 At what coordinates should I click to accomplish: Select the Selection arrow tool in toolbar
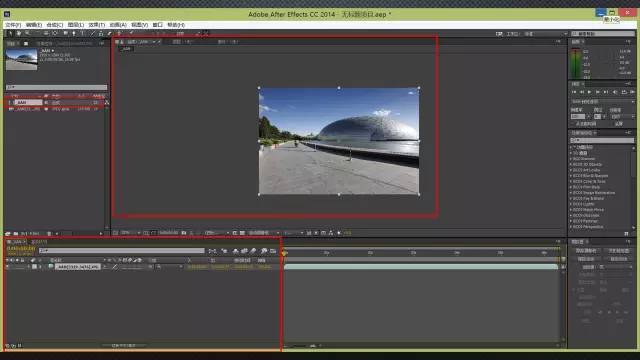click(11, 33)
